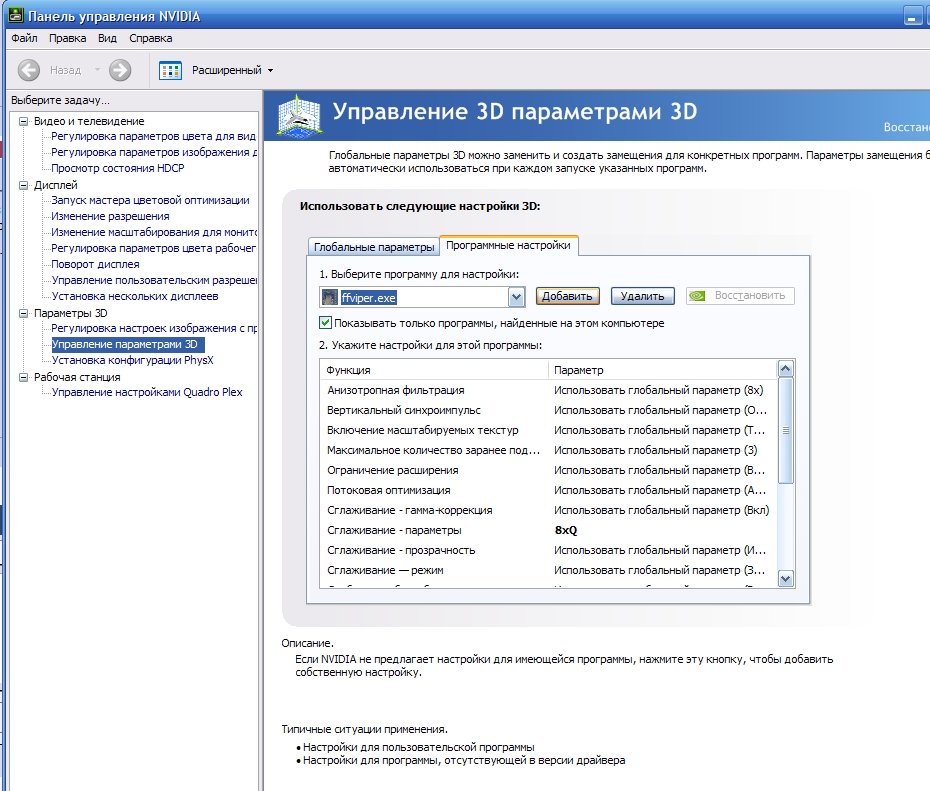Toggle show only programs found checkbox
Screen dimensions: 930x791
point(325,323)
